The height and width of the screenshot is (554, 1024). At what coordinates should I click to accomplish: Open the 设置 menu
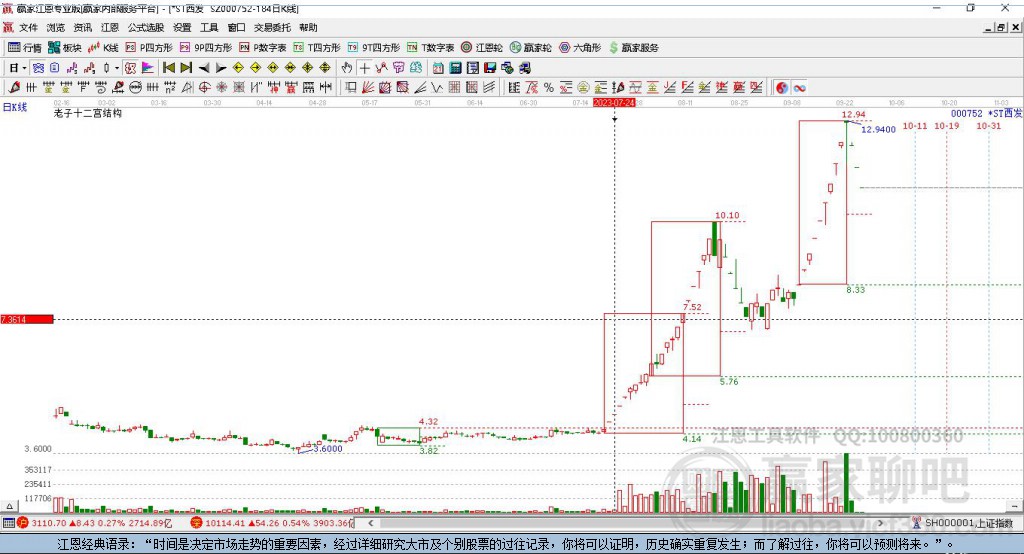182,27
